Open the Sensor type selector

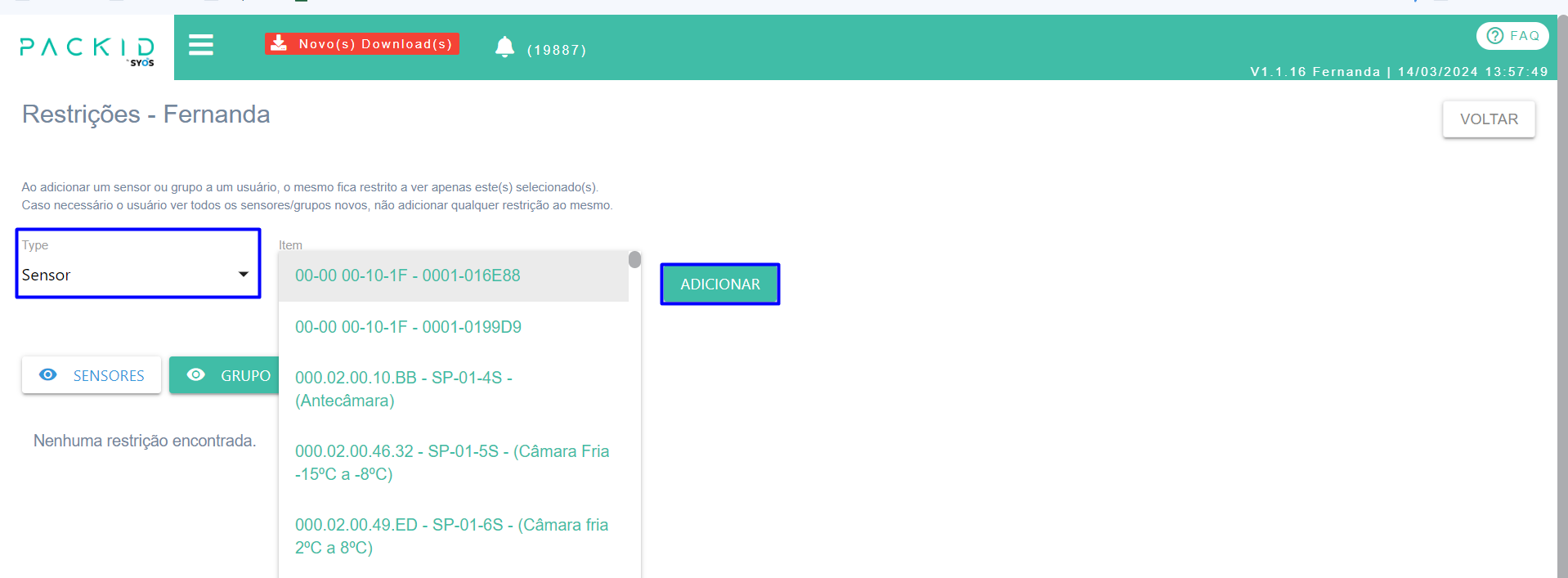tap(123, 275)
